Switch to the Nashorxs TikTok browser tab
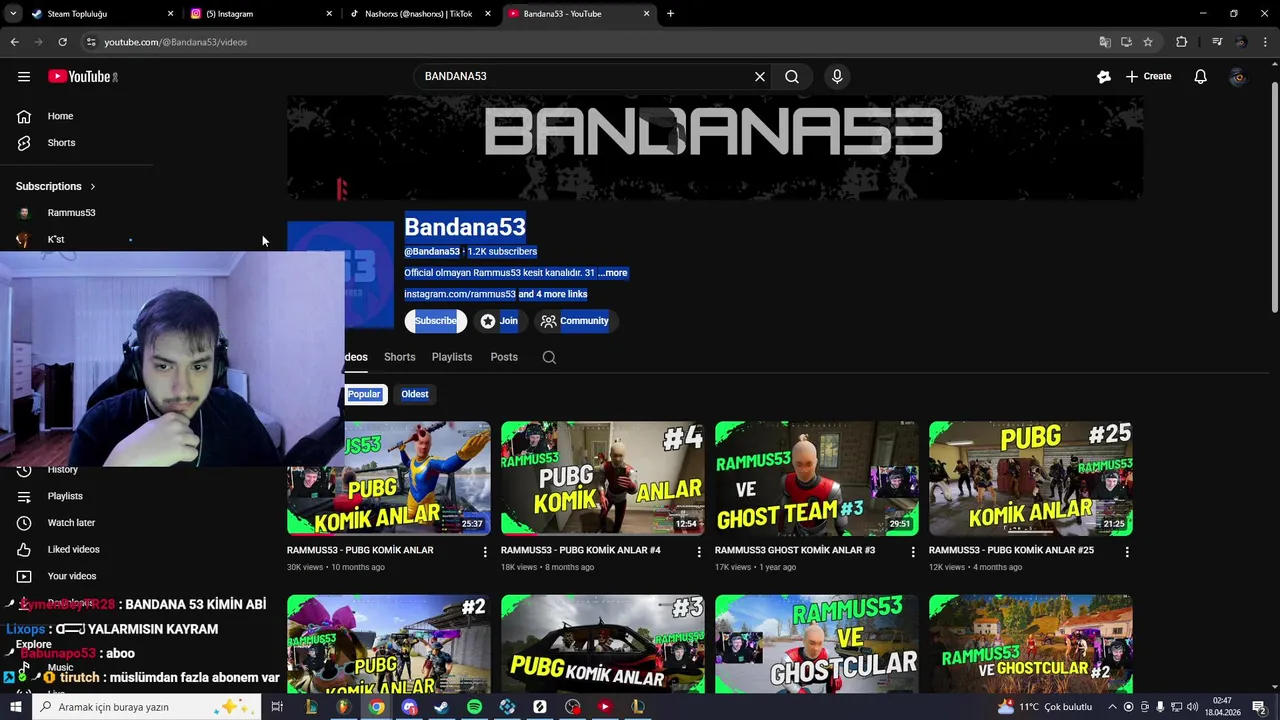The height and width of the screenshot is (720, 1280). 420,14
